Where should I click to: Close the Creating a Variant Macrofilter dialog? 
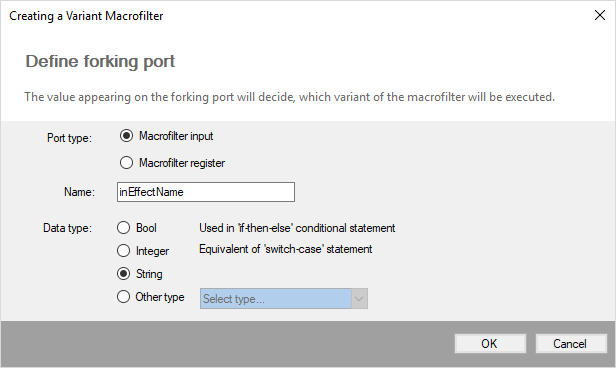[x=600, y=15]
